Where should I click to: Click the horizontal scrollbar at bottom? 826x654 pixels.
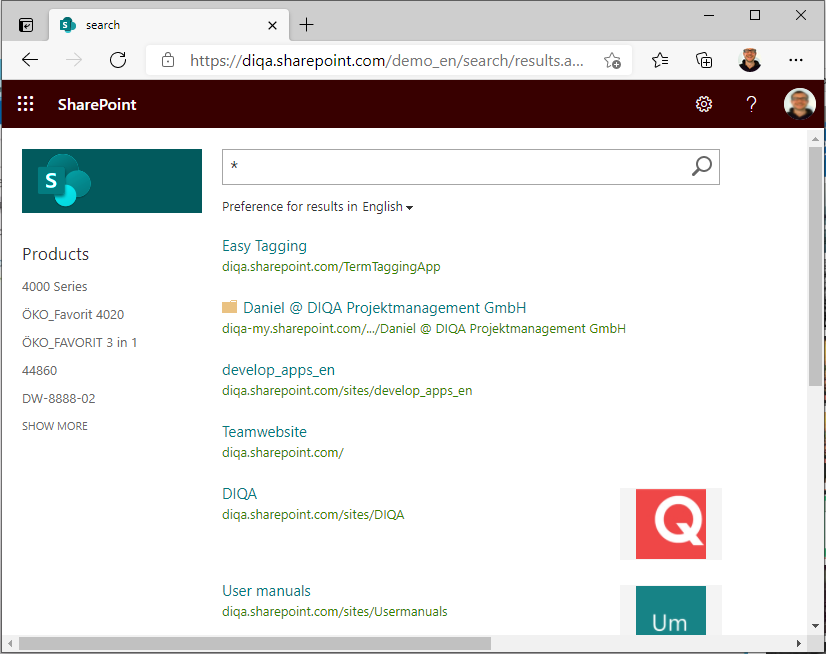pos(250,643)
